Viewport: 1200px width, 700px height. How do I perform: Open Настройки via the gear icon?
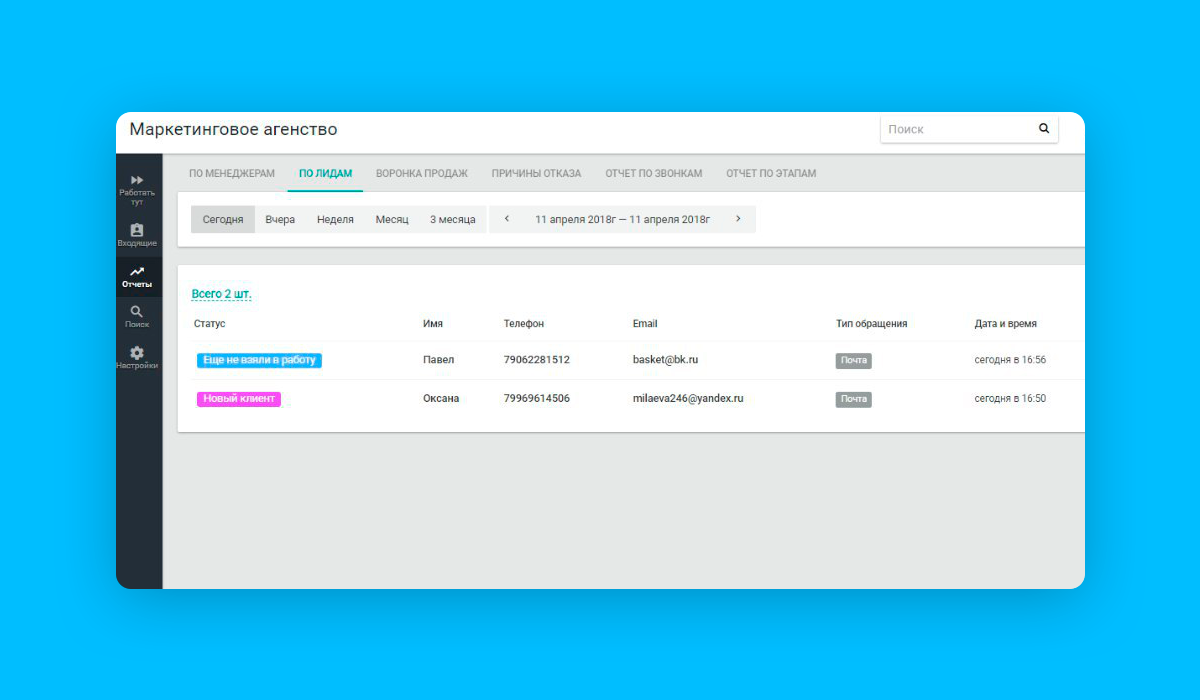click(x=138, y=352)
